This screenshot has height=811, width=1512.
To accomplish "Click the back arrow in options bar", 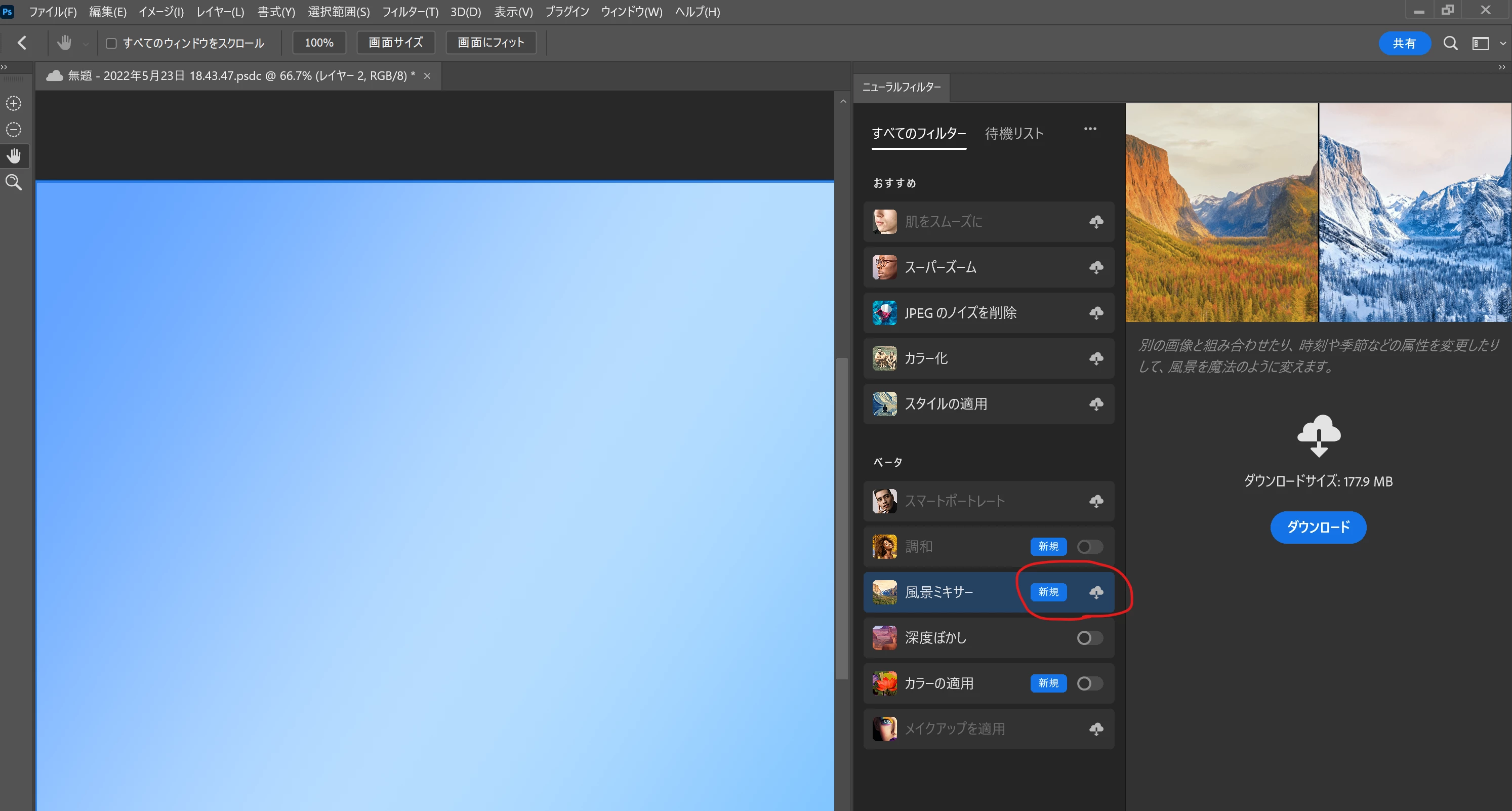I will [x=22, y=43].
